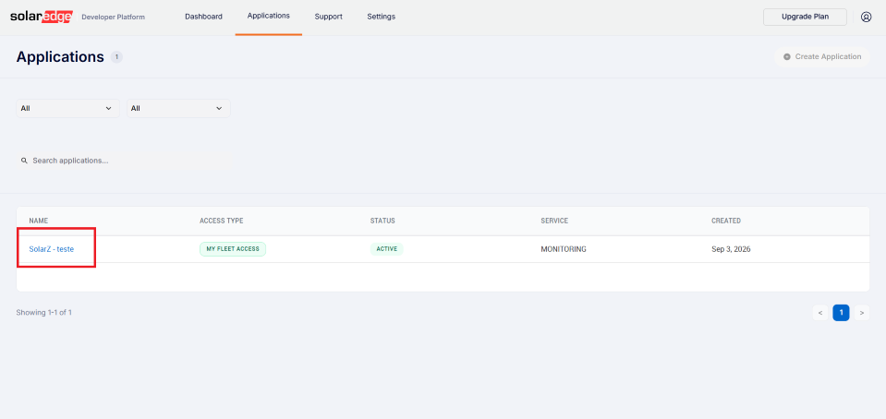Click the CREATED column header

click(726, 221)
